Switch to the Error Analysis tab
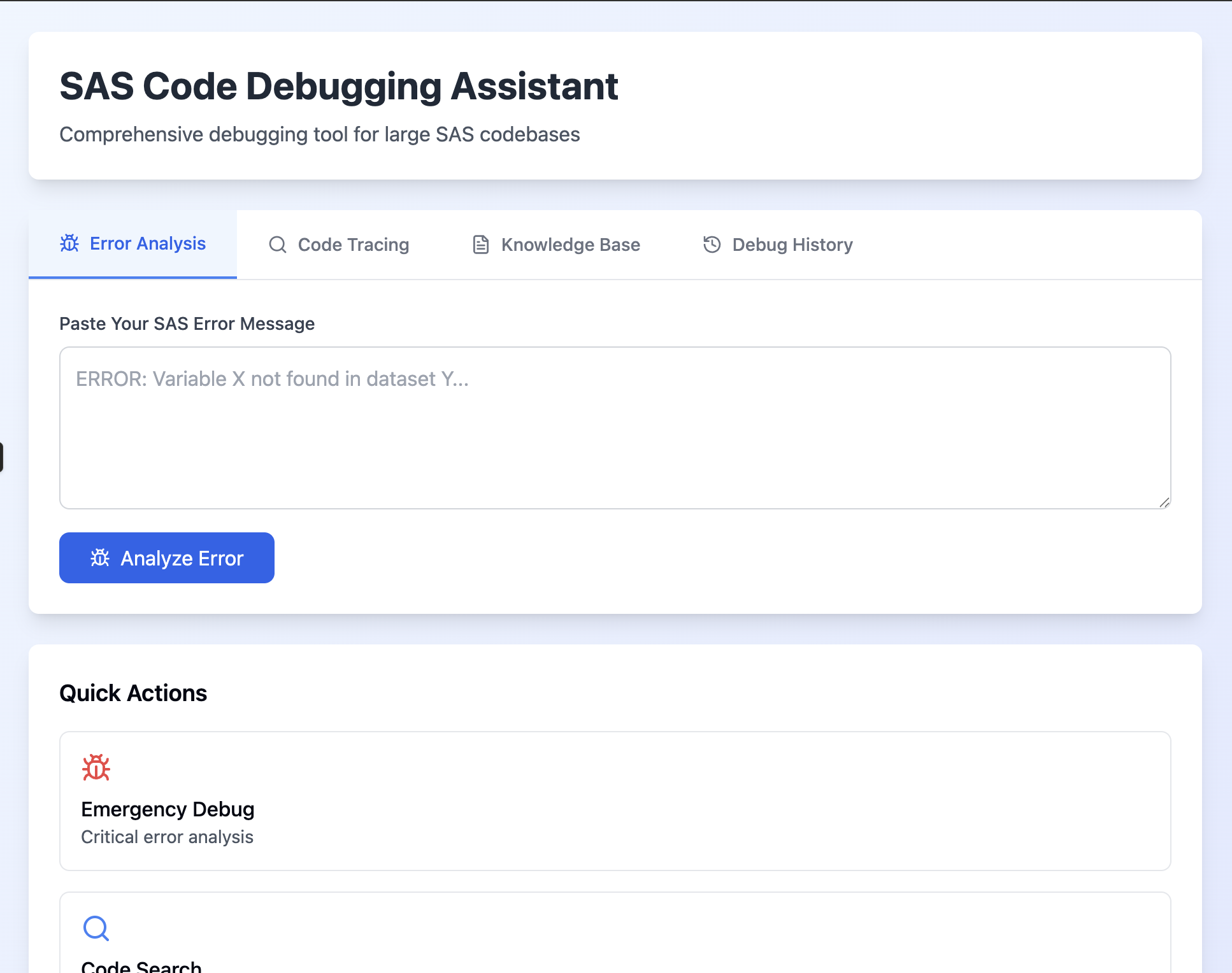1232x973 pixels. [133, 245]
